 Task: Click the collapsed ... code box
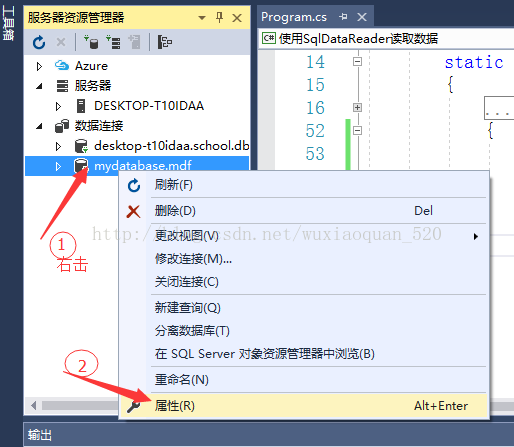(499, 108)
